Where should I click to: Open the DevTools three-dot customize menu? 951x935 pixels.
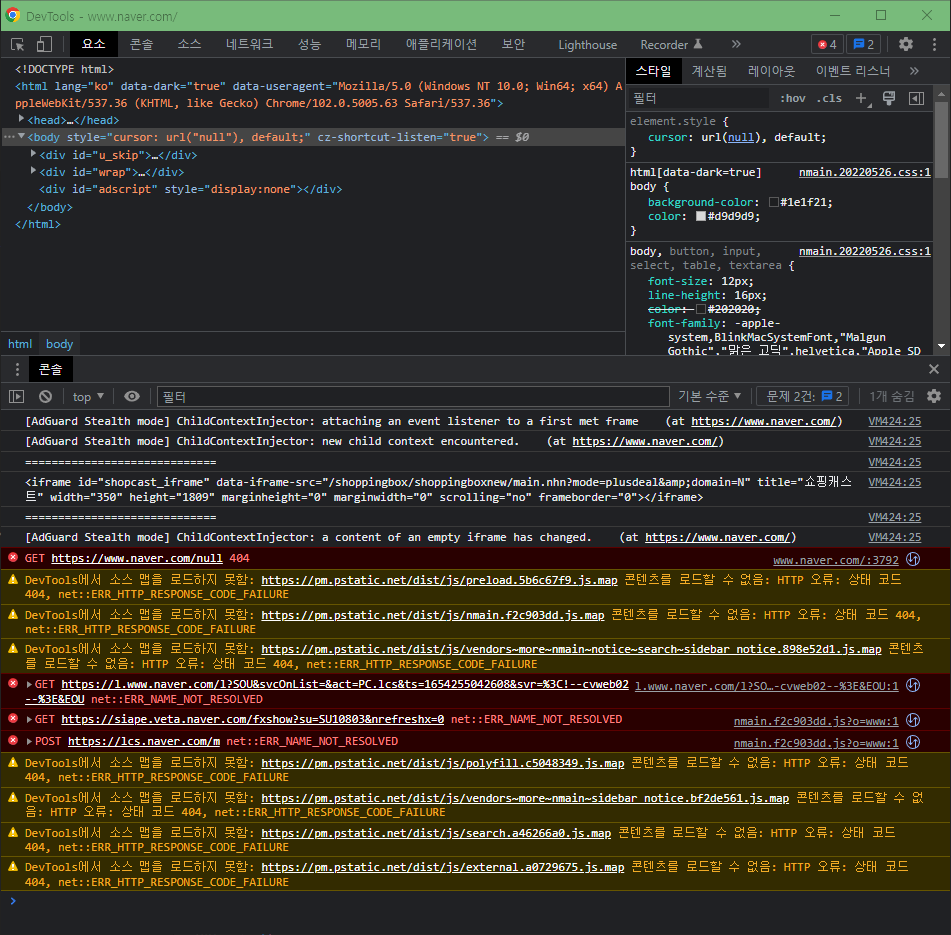pyautogui.click(x=934, y=44)
